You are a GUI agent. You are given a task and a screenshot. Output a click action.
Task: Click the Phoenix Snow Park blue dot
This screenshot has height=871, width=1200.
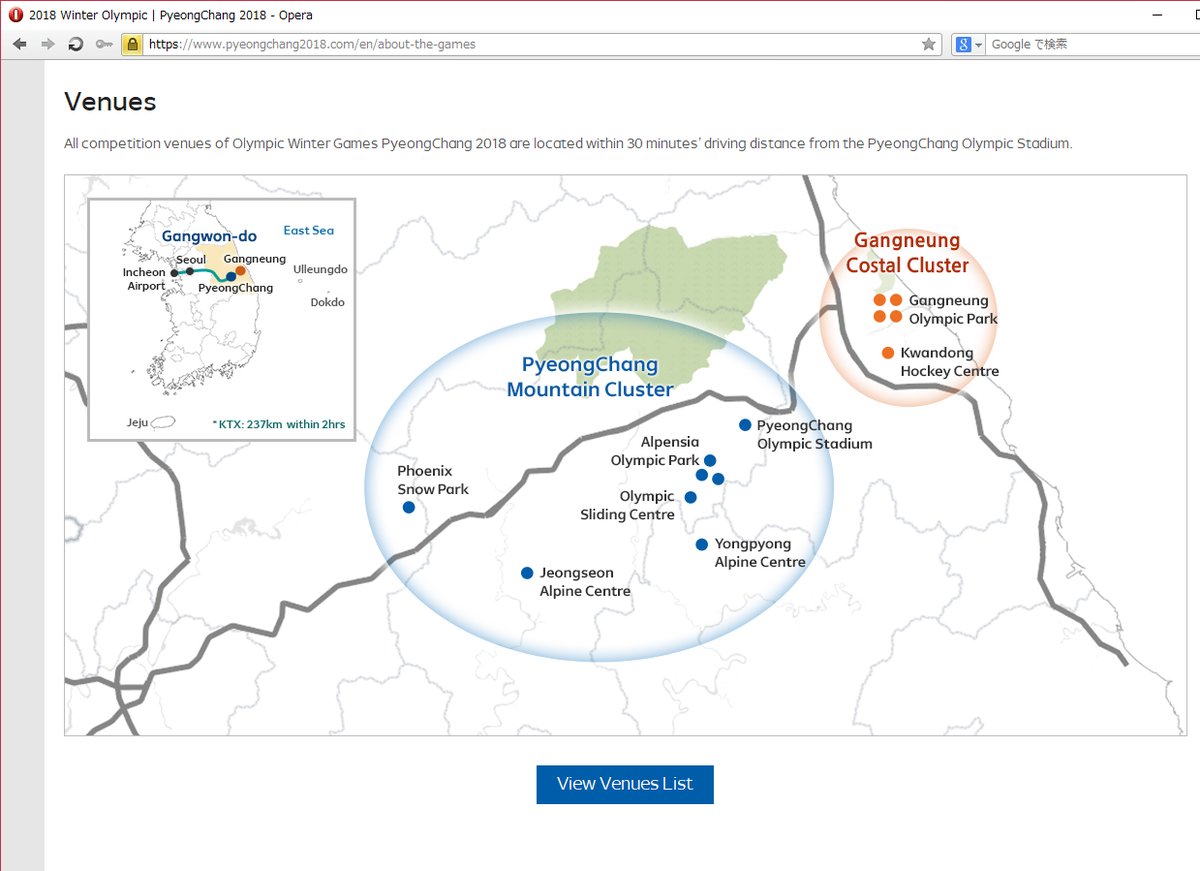408,508
